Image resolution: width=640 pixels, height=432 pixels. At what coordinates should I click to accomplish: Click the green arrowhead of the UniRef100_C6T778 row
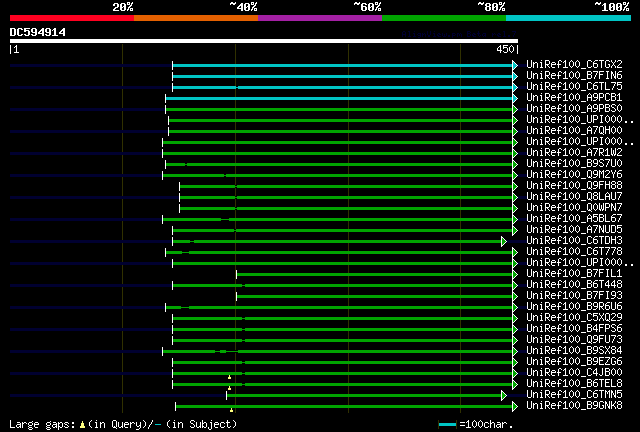(x=515, y=253)
